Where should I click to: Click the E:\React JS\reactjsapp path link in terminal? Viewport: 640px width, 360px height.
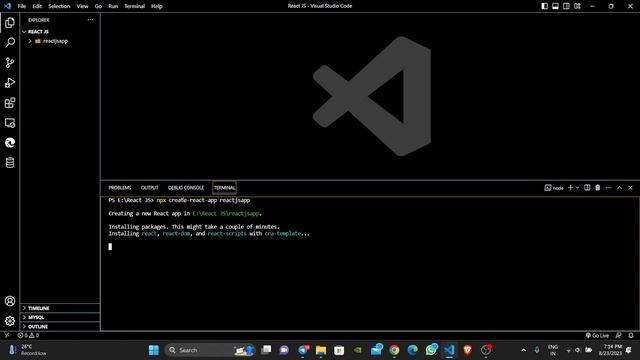pos(226,213)
